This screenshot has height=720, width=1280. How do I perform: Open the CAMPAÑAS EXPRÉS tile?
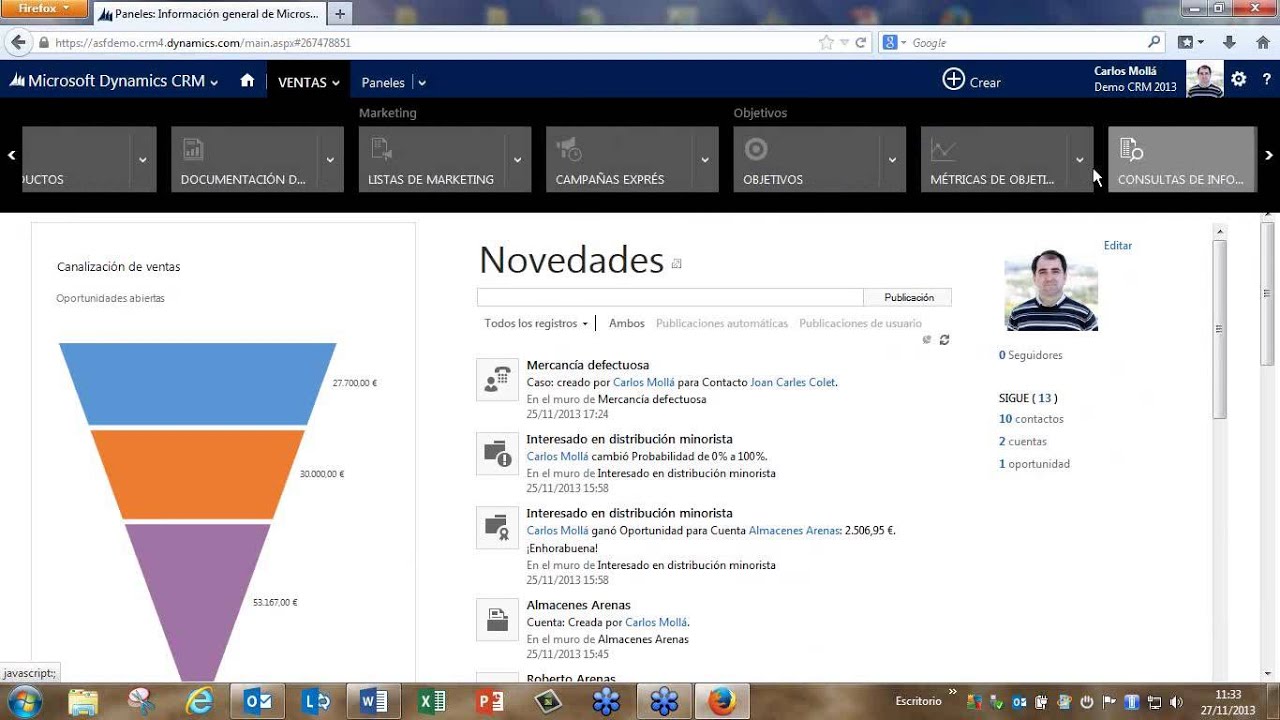coord(620,159)
